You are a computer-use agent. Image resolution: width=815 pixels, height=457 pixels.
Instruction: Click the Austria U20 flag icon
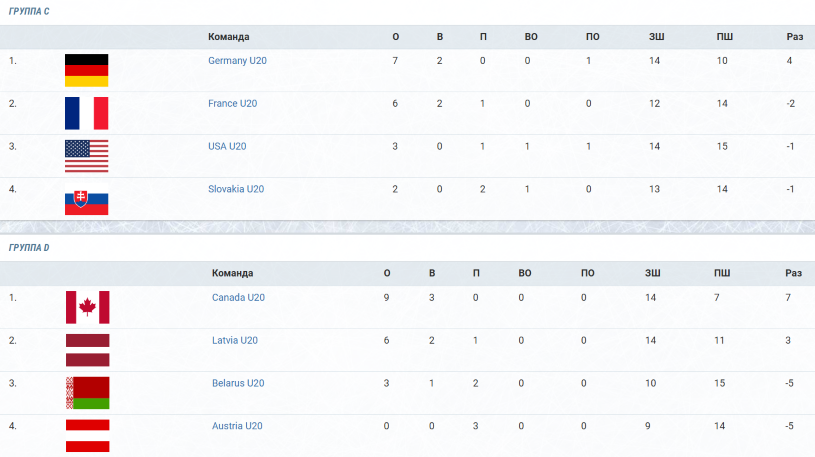click(x=87, y=436)
